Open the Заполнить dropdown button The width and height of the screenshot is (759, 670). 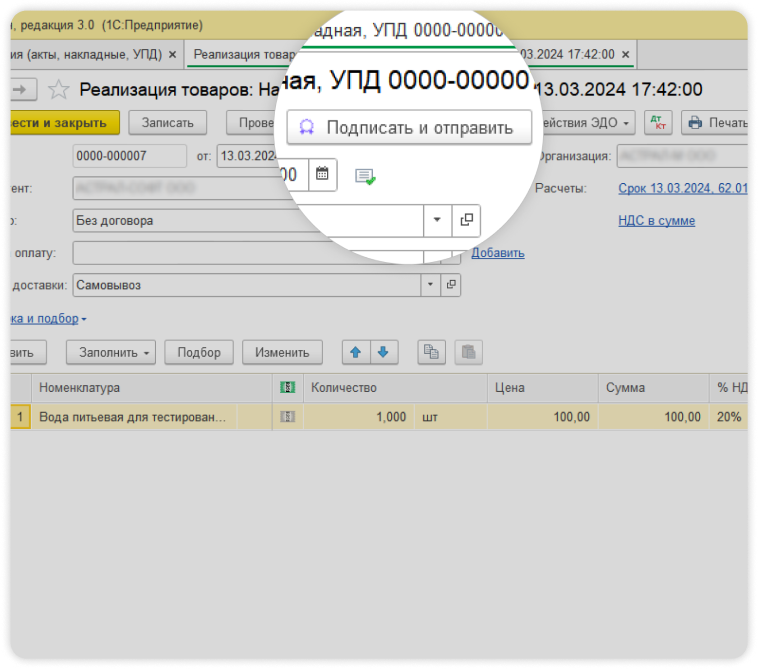pyautogui.click(x=111, y=352)
